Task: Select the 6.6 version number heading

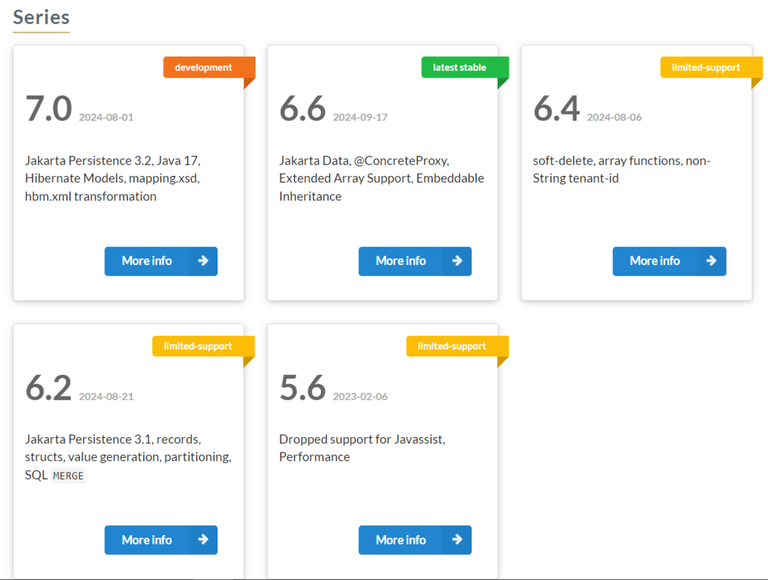Action: [303, 109]
